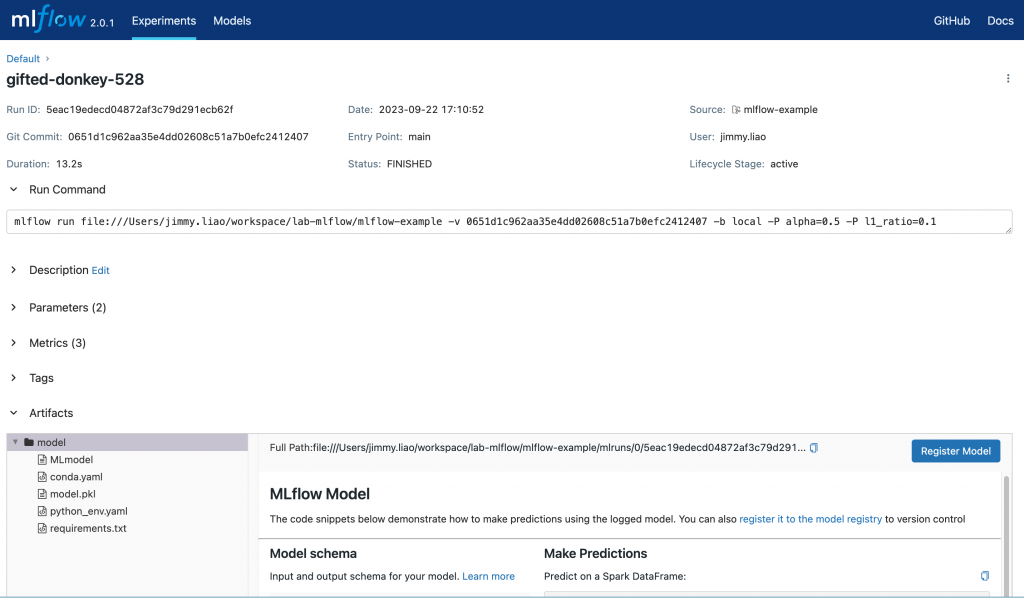Click the Register Model button

(x=955, y=451)
